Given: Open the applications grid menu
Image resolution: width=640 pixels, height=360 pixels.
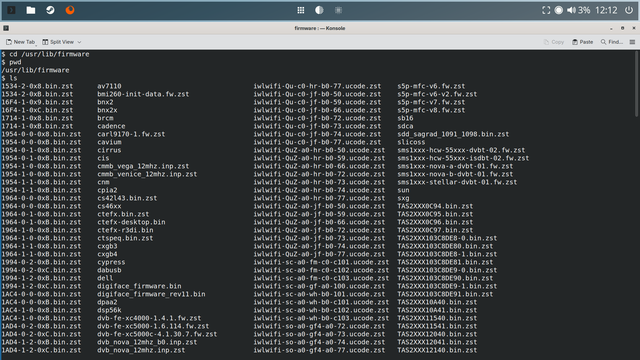Looking at the screenshot, I should coord(301,10).
